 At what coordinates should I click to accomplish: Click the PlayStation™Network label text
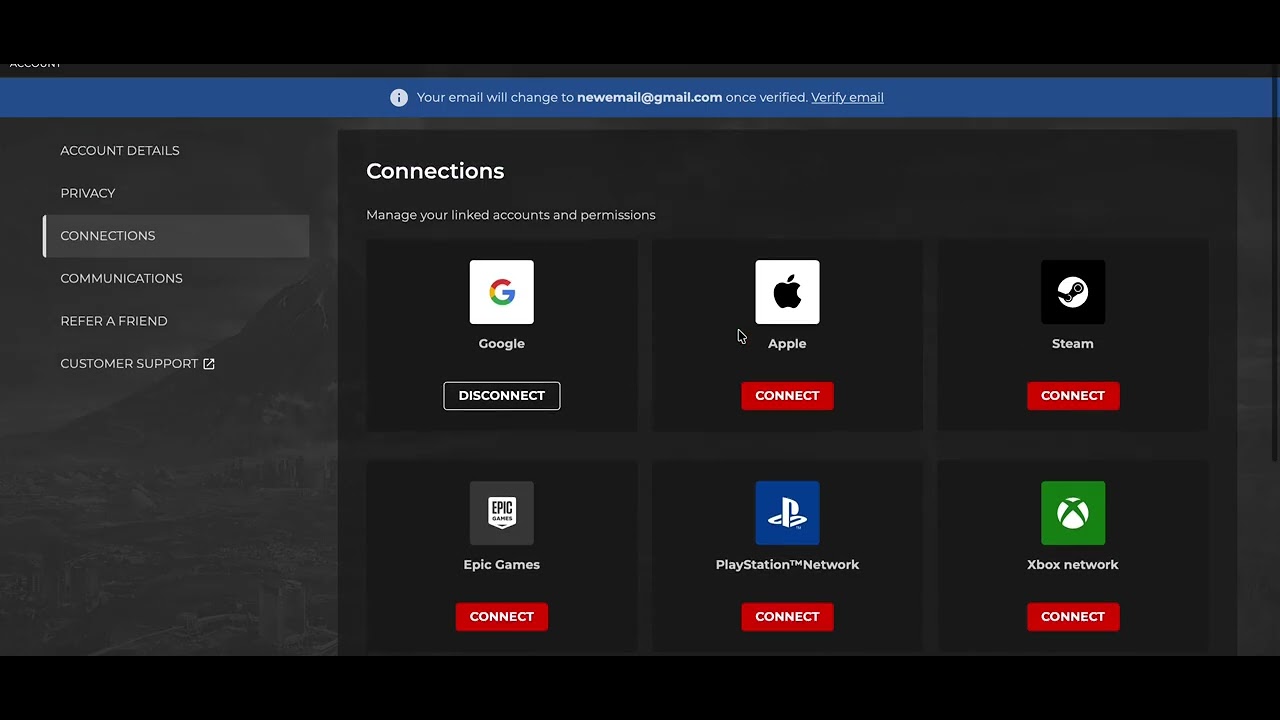click(x=787, y=565)
